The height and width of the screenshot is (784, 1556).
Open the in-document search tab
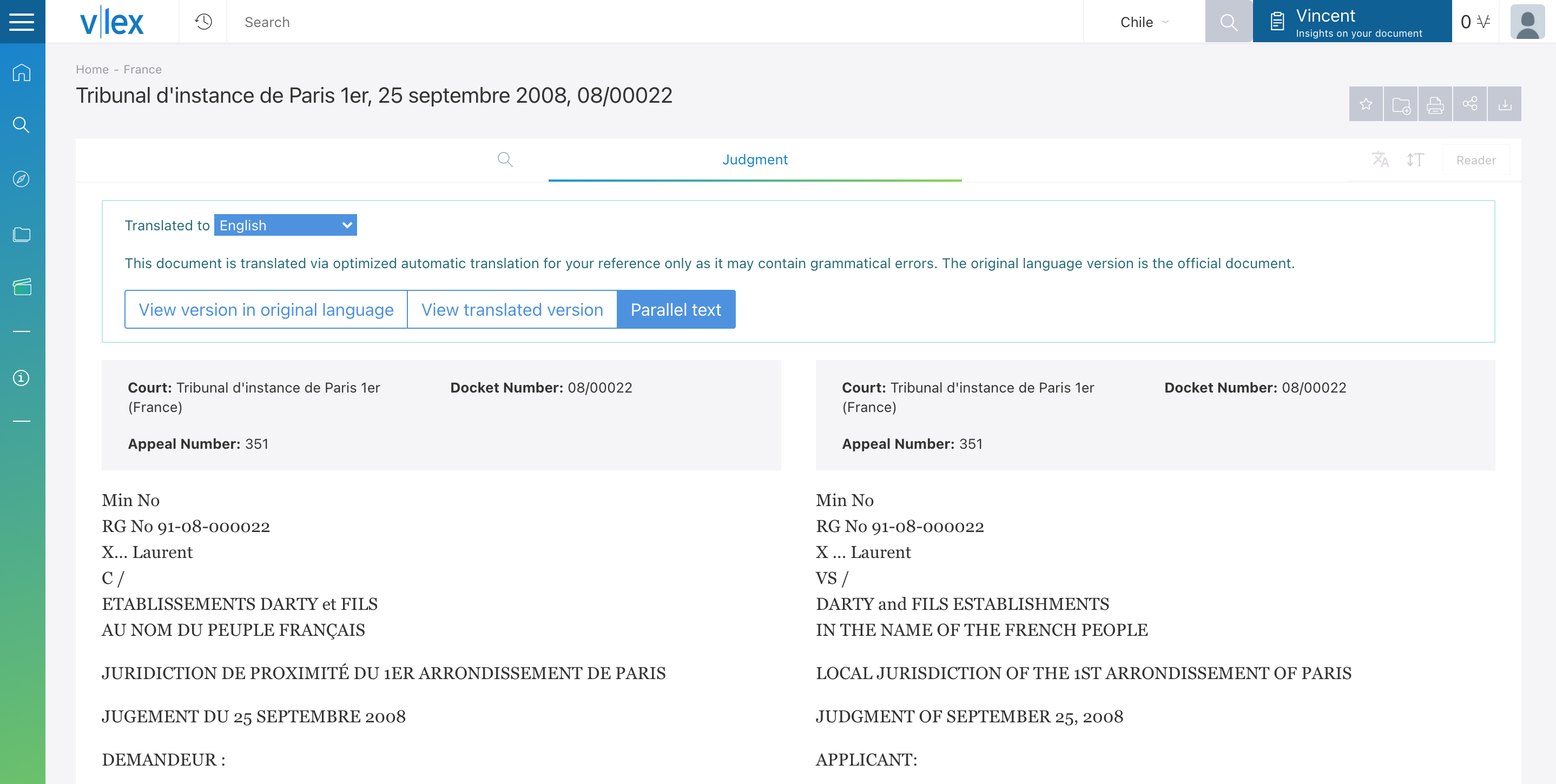pos(505,160)
